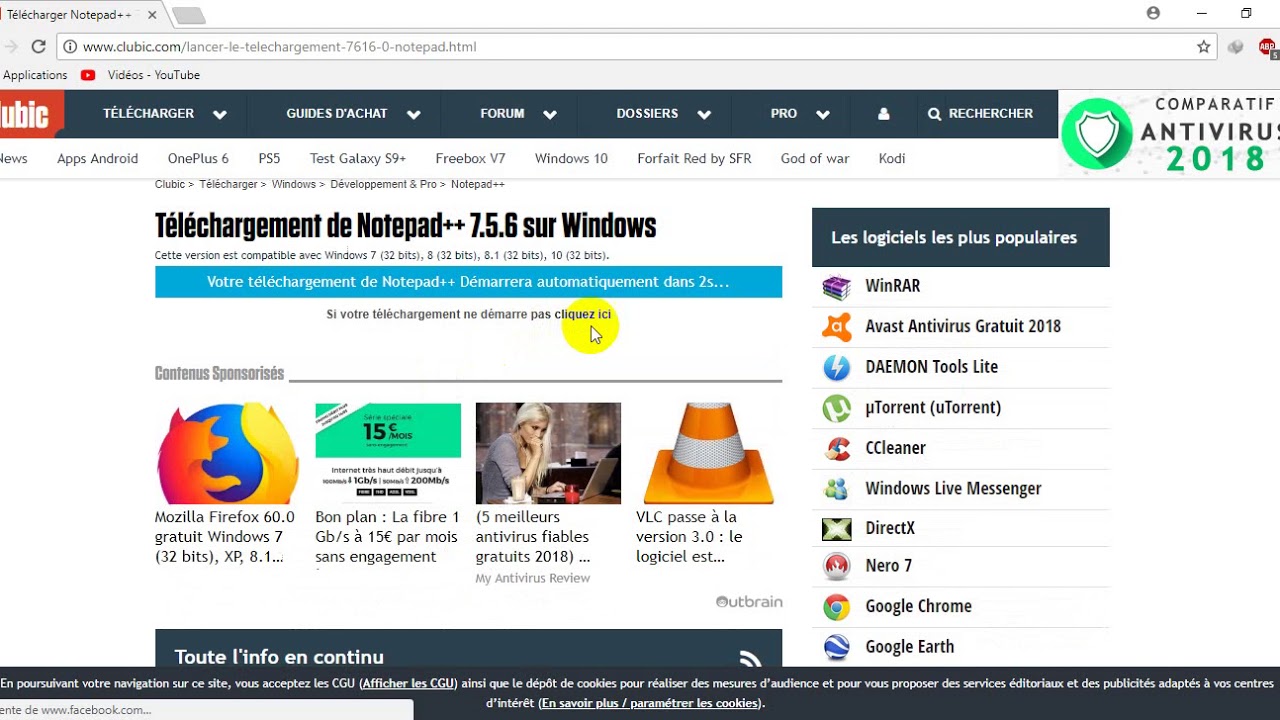Click the Développement & Pro breadcrumb
1280x720 pixels.
(x=384, y=184)
